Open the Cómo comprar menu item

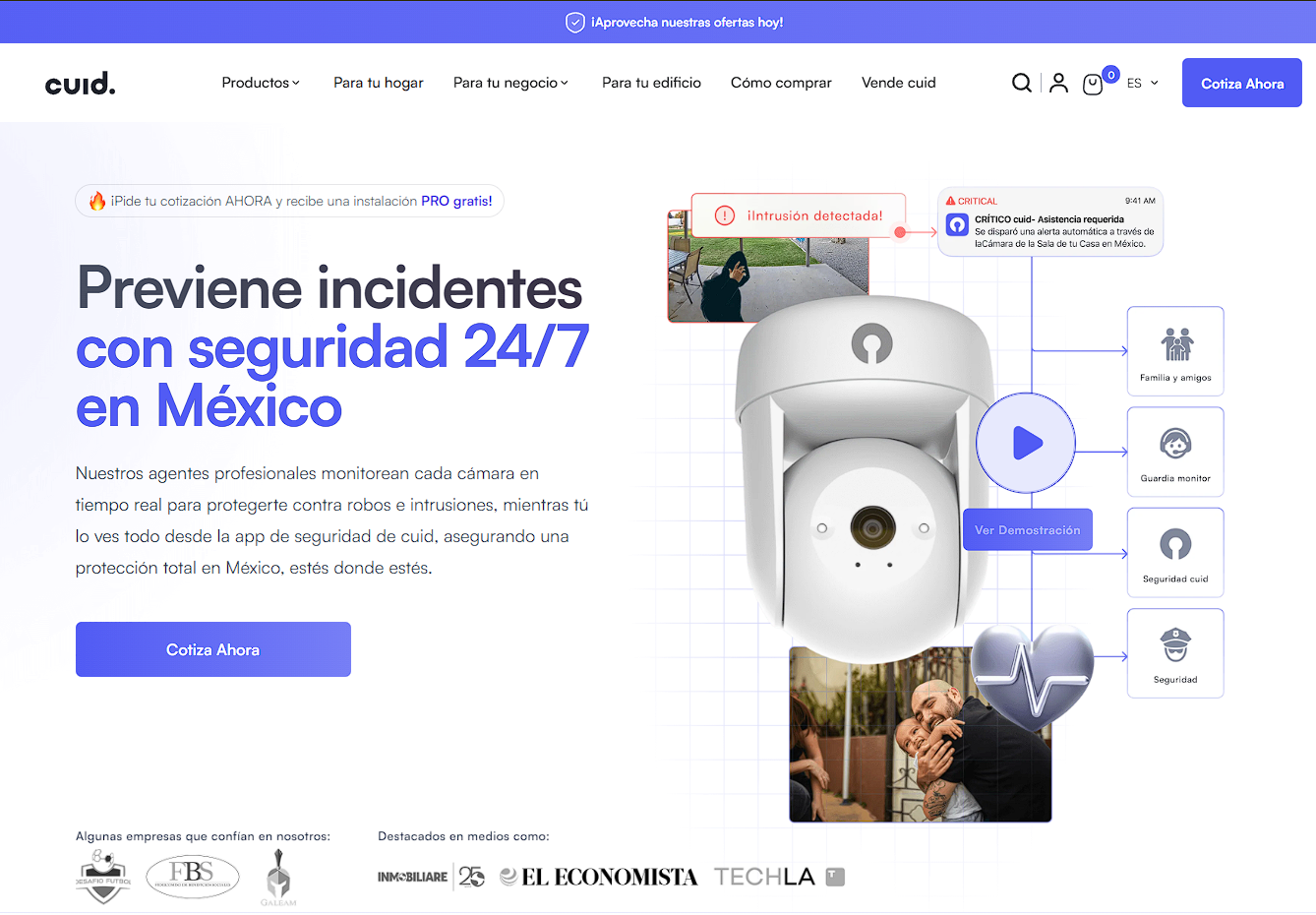781,83
